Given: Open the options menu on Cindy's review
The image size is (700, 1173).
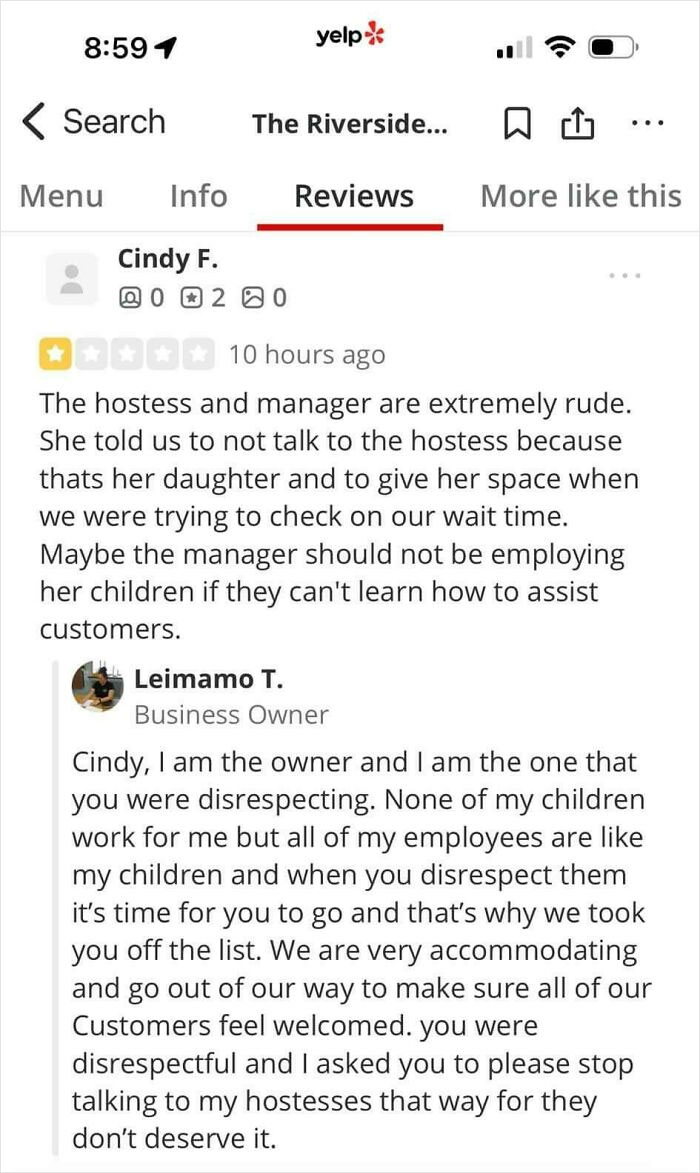Looking at the screenshot, I should click(x=625, y=274).
